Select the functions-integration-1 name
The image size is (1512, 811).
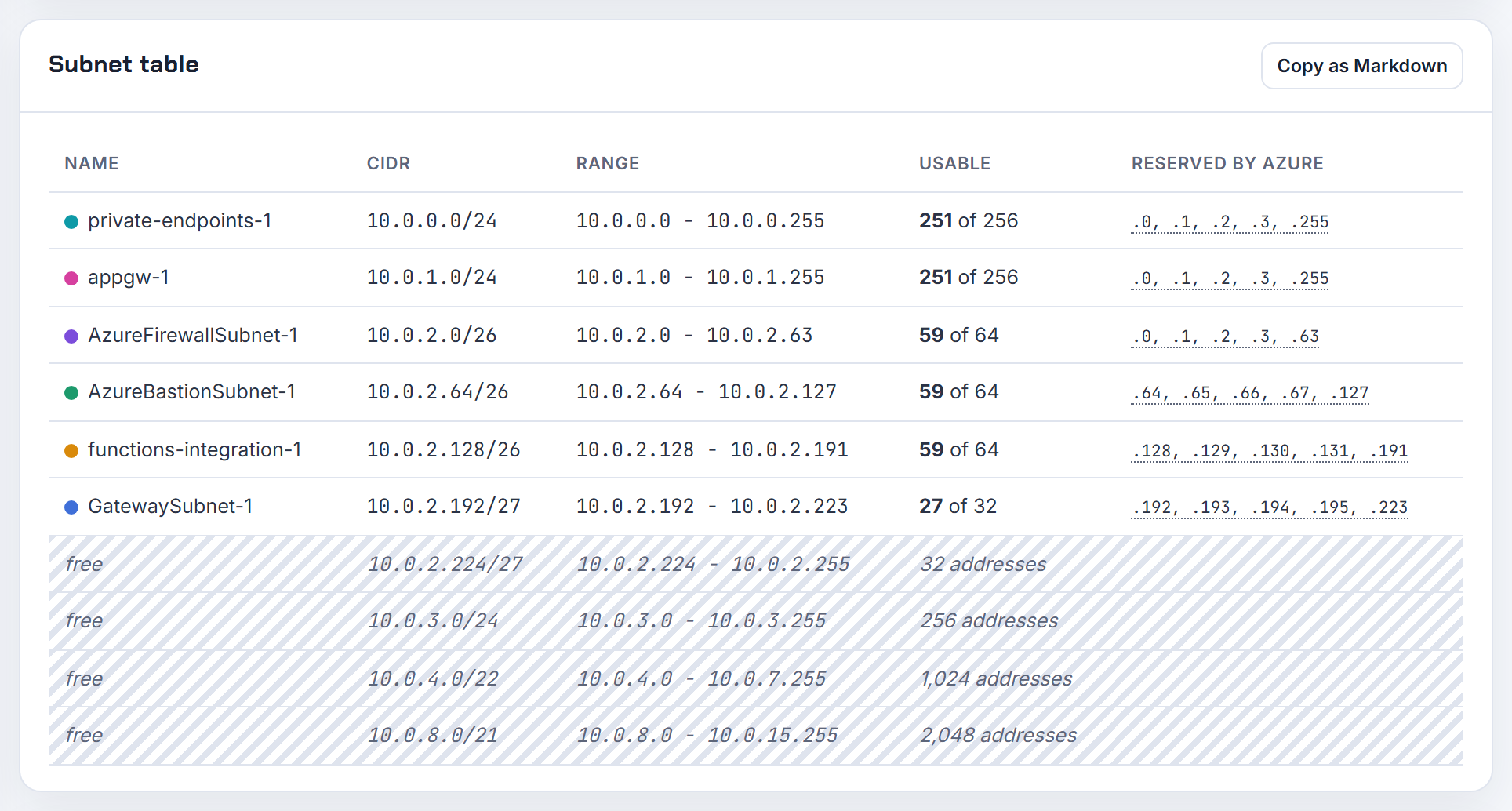(194, 450)
